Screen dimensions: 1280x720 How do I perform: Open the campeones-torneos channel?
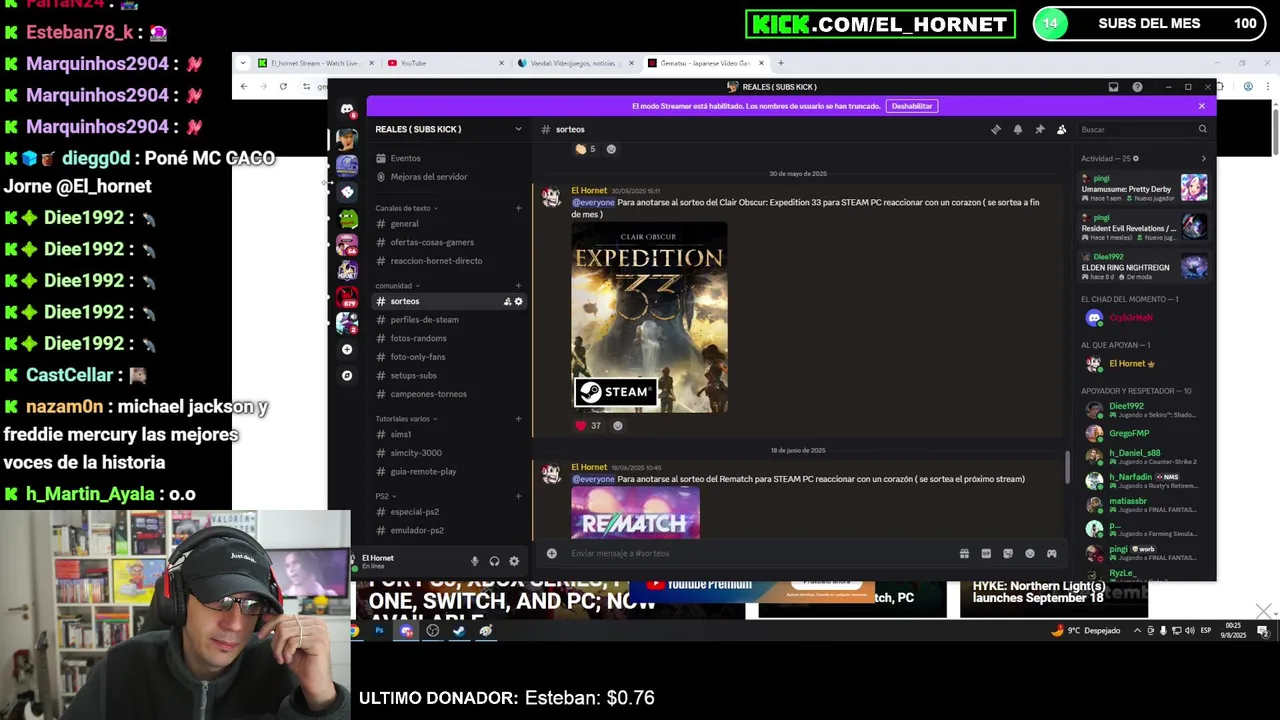pos(448,394)
